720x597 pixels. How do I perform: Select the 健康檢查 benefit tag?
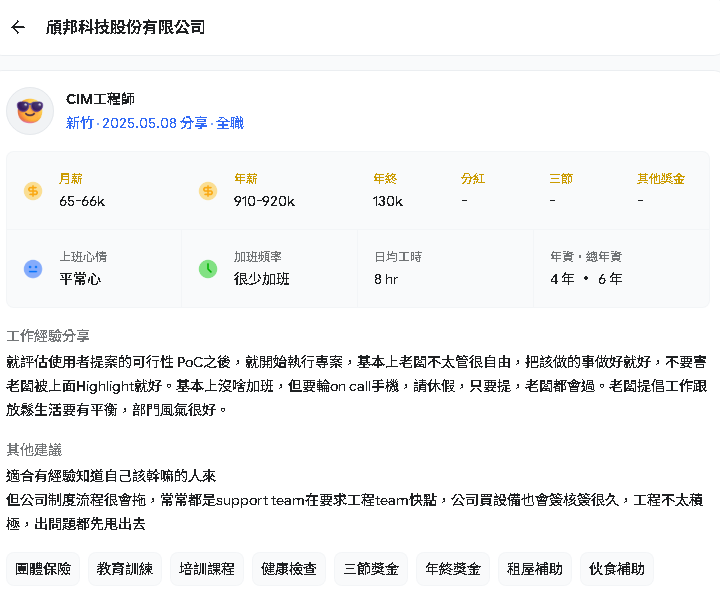tap(289, 569)
